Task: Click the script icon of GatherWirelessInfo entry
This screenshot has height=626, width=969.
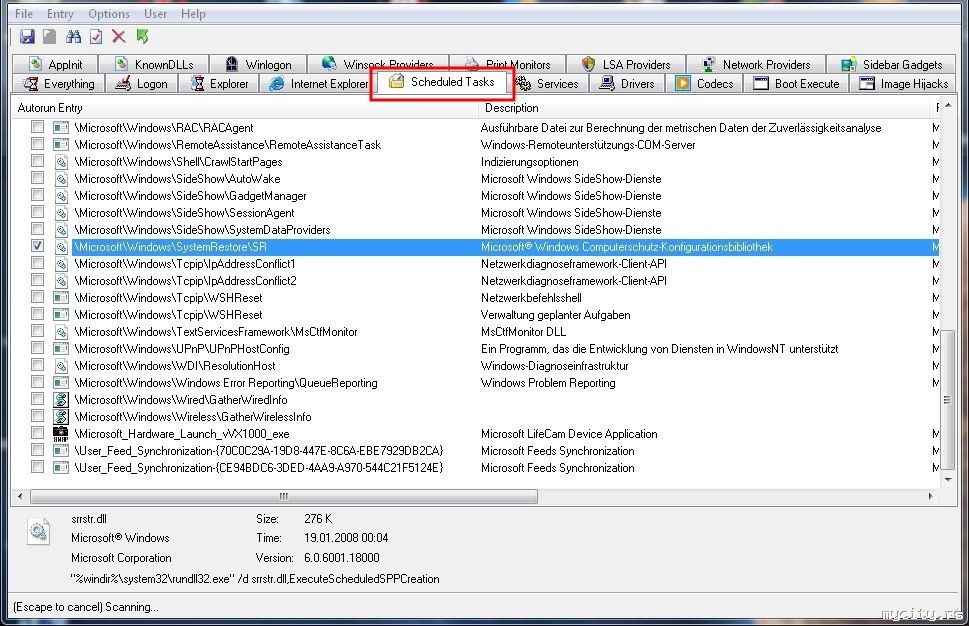Action: click(x=61, y=417)
